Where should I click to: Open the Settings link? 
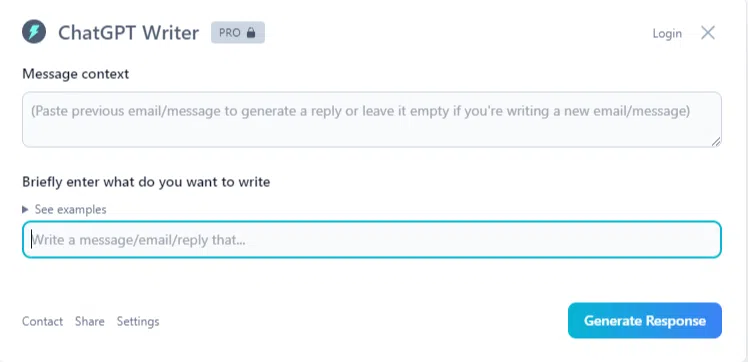point(138,321)
